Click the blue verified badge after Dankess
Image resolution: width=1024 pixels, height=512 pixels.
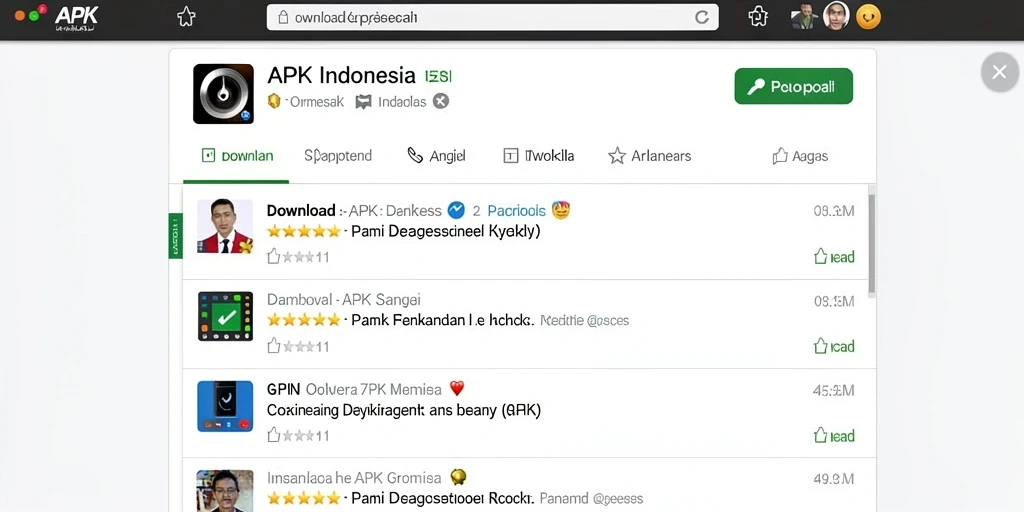456,210
